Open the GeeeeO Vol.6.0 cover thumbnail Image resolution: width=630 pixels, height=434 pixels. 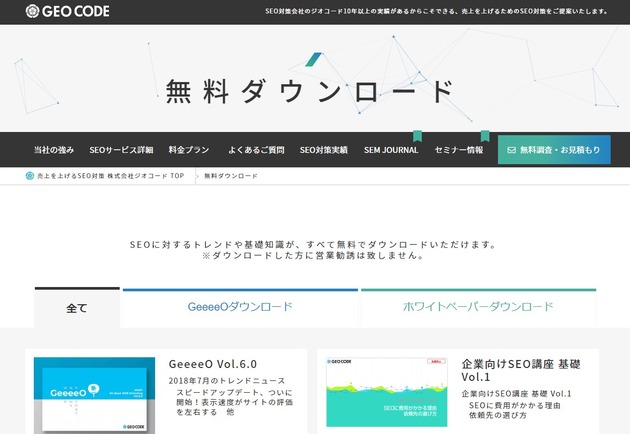(x=94, y=395)
